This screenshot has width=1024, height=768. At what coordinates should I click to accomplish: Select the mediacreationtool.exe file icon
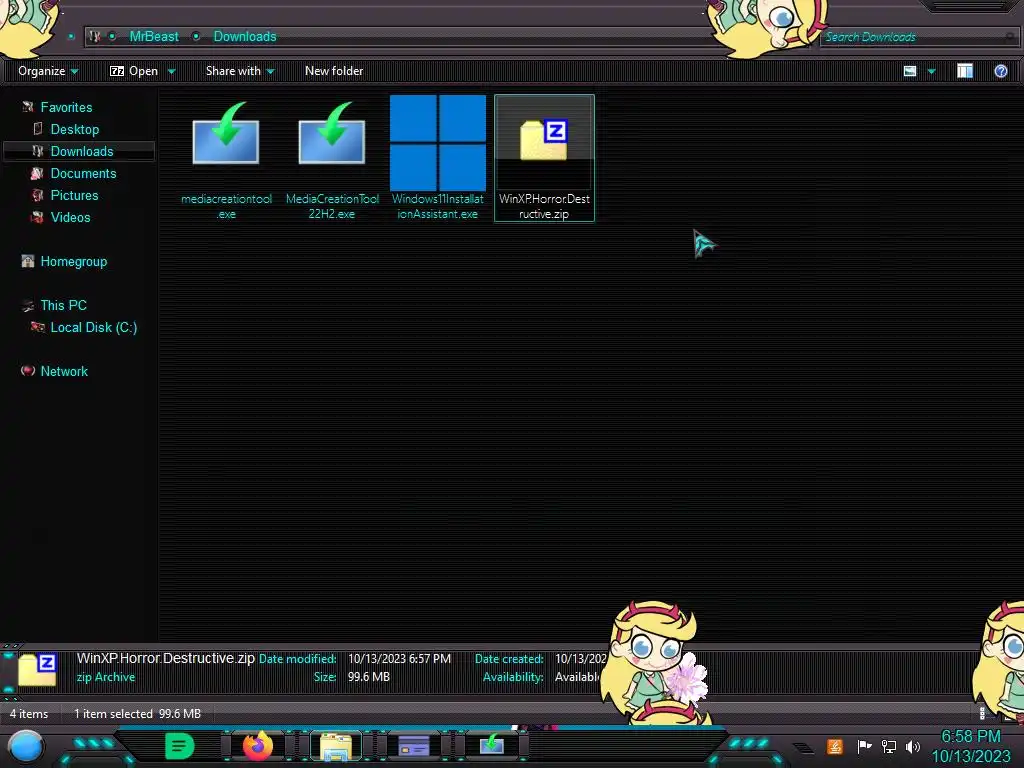[x=226, y=134]
